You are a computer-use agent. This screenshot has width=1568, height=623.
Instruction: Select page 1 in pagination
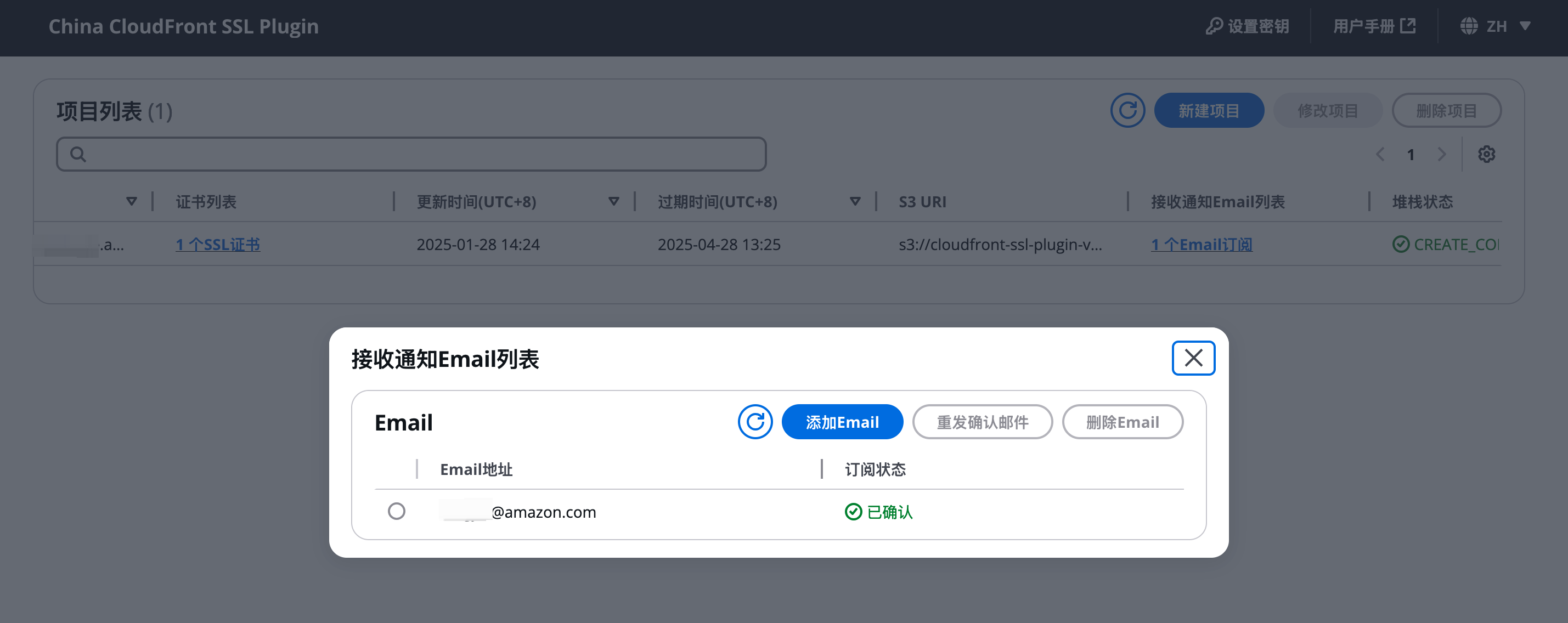point(1411,155)
